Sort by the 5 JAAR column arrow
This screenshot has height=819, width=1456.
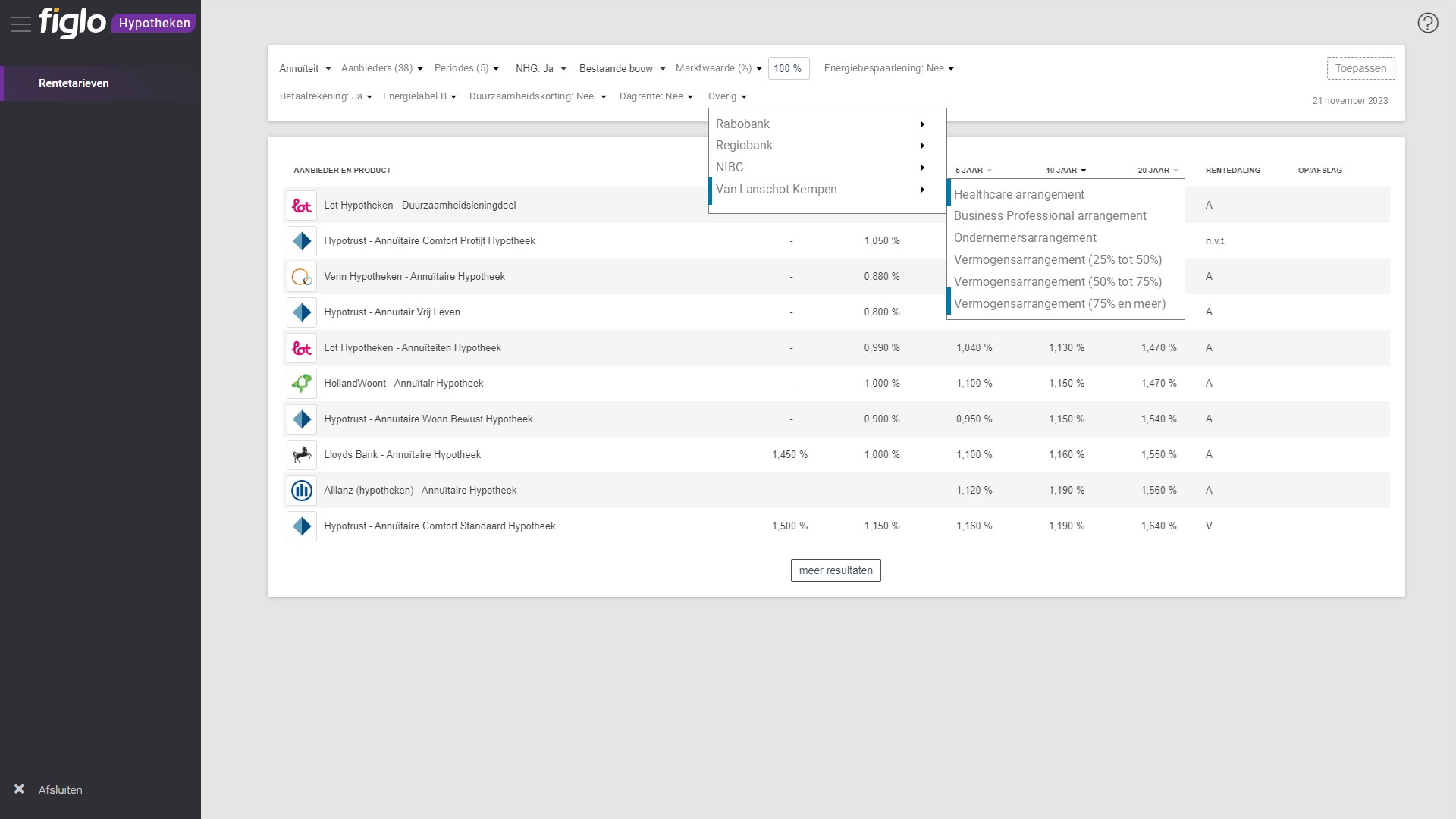[x=990, y=171]
